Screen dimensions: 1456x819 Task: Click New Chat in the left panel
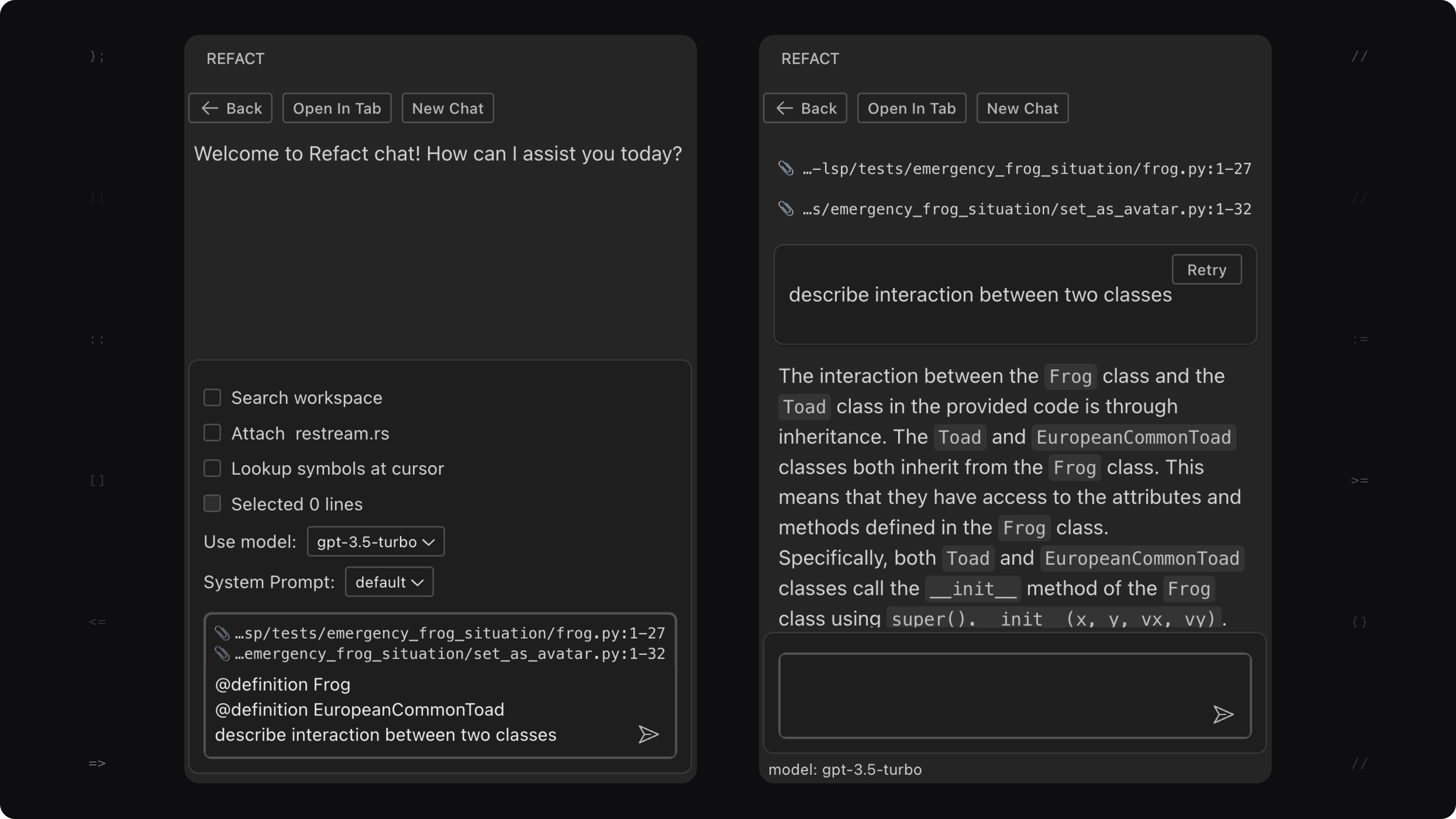pyautogui.click(x=447, y=108)
